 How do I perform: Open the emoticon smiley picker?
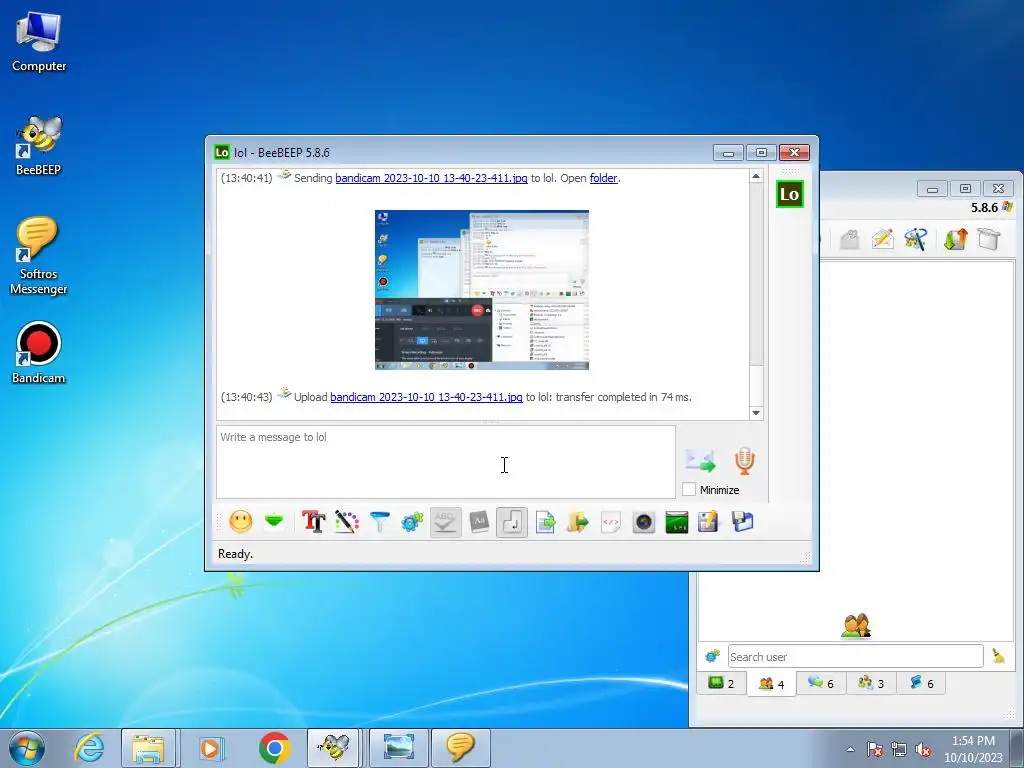tap(240, 522)
